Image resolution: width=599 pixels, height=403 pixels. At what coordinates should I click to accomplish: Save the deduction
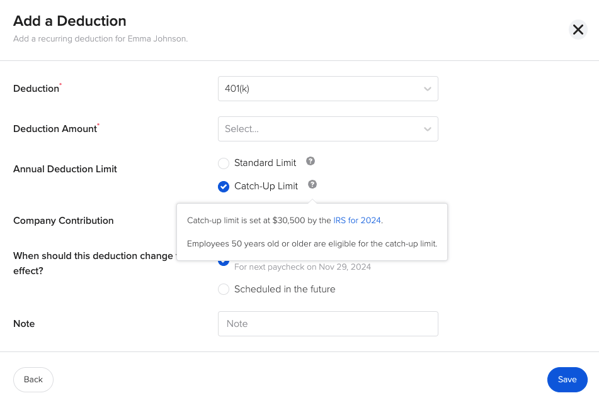point(567,379)
